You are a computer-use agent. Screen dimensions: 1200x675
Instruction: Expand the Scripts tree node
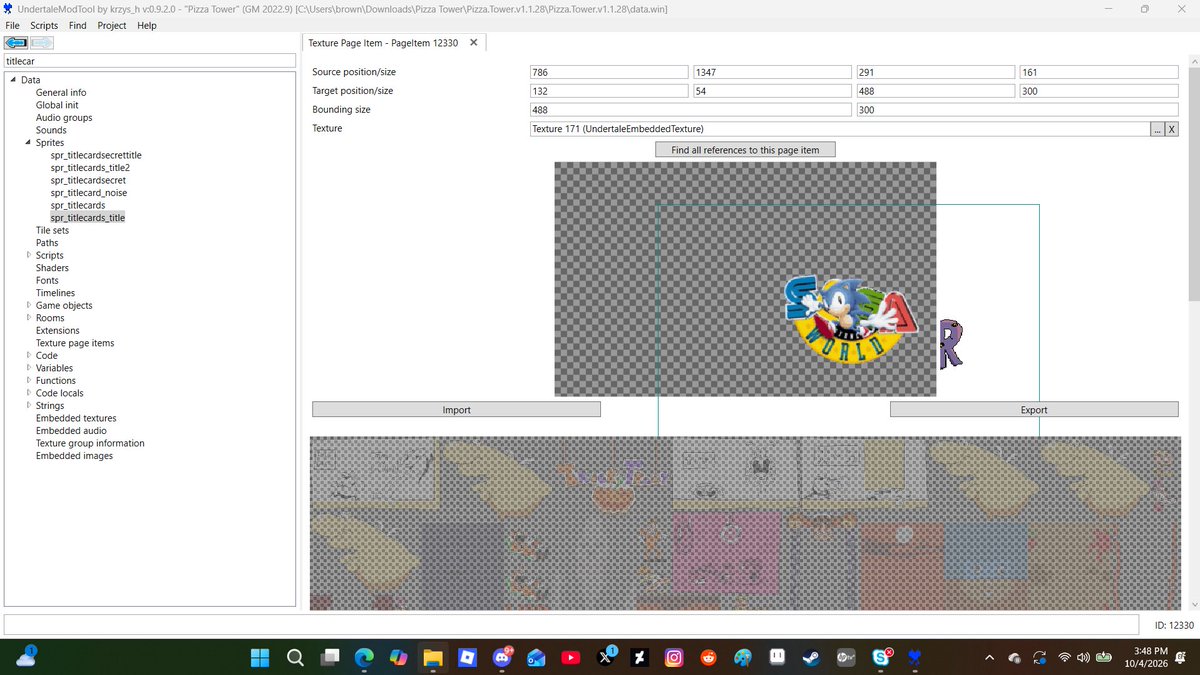(x=28, y=255)
